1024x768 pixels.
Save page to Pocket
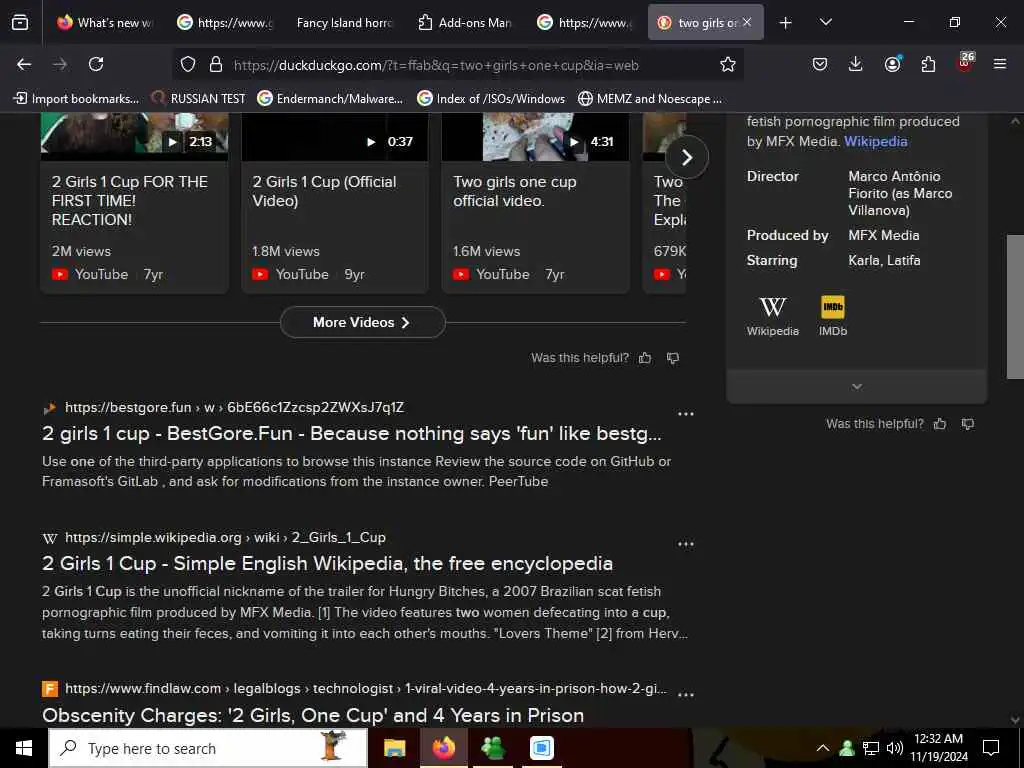point(820,64)
